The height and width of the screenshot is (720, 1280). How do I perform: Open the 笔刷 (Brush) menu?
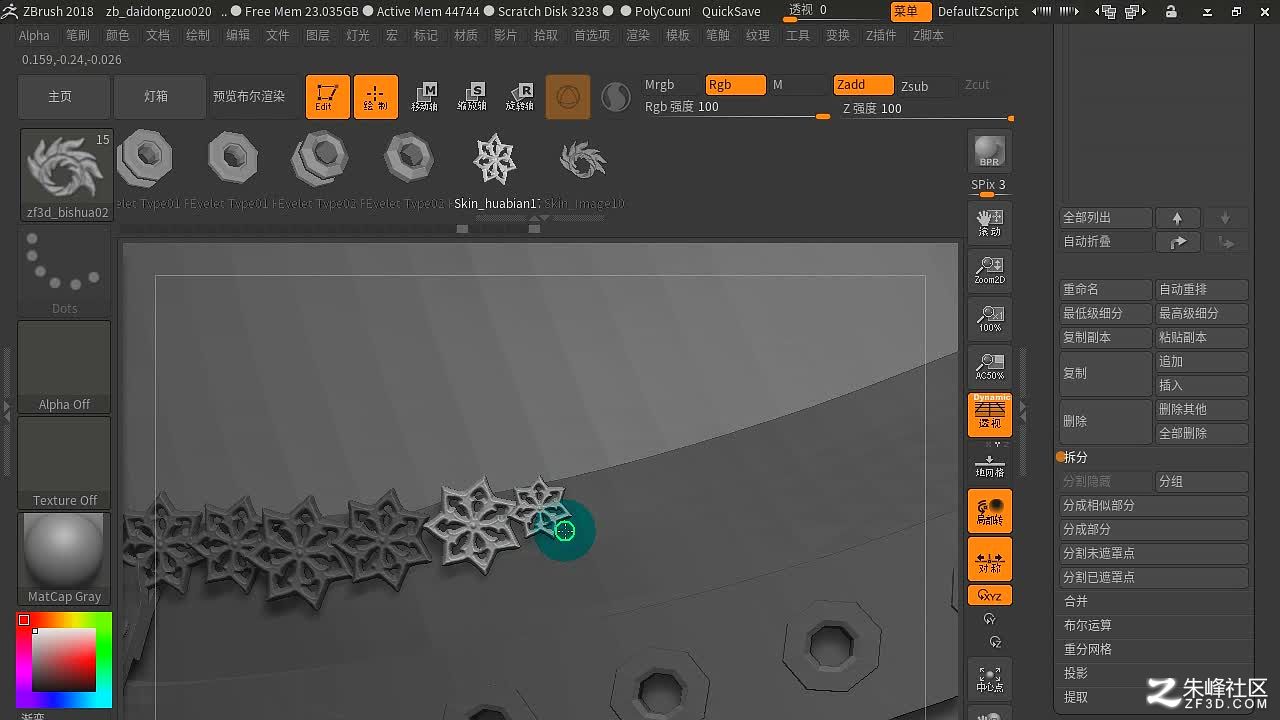click(x=77, y=35)
